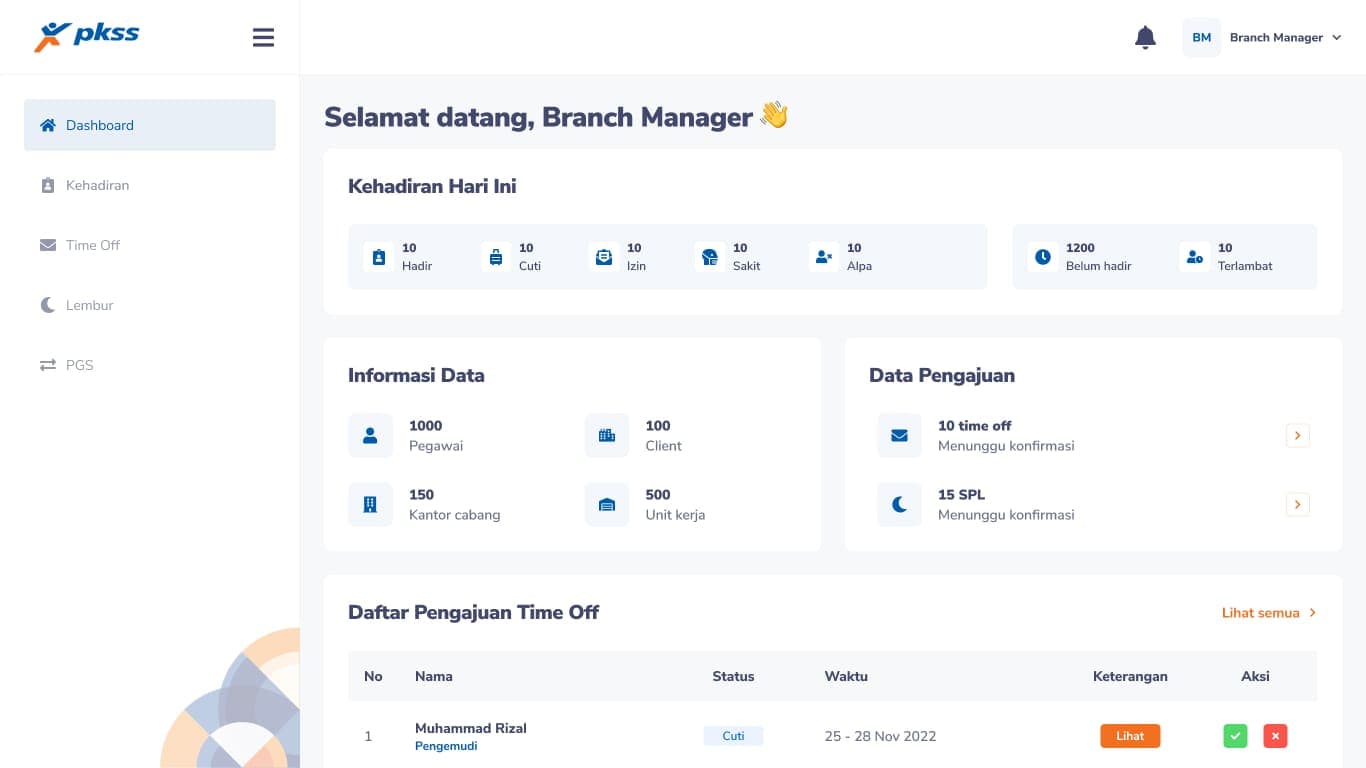
Task: Expand the Branch Manager dropdown arrow
Action: click(x=1336, y=38)
